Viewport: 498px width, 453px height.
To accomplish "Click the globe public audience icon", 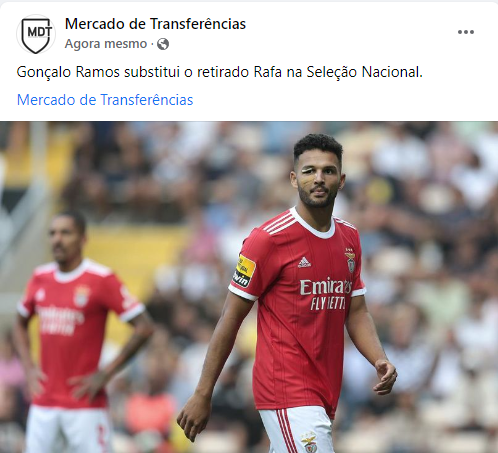I will 163,44.
